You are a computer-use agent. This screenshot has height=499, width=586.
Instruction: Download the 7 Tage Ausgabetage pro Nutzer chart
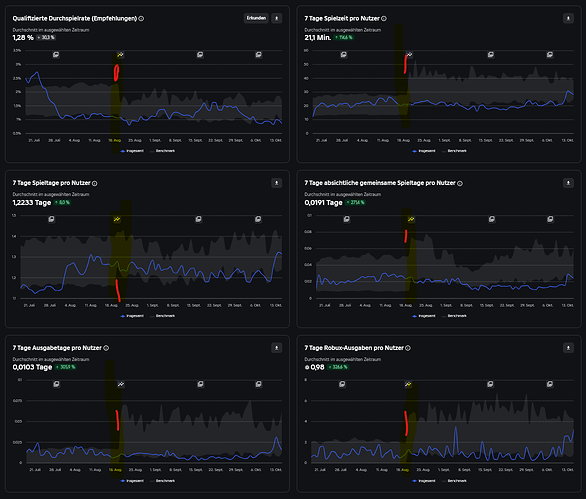pyautogui.click(x=277, y=348)
